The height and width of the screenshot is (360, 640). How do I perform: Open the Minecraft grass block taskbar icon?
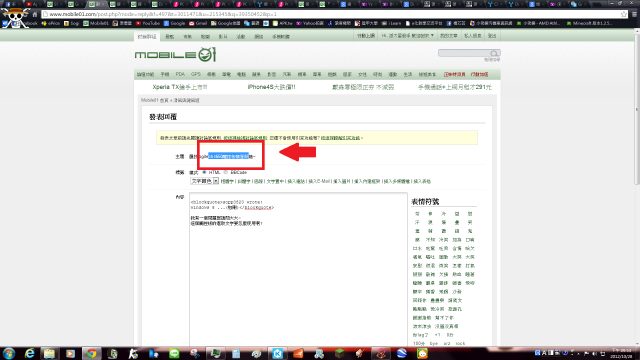pyautogui.click(x=339, y=353)
